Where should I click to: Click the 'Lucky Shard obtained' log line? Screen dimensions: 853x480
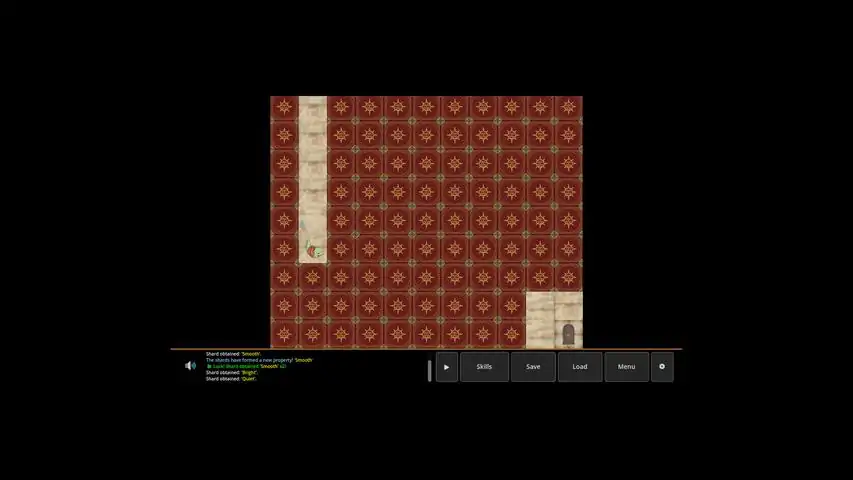[246, 366]
